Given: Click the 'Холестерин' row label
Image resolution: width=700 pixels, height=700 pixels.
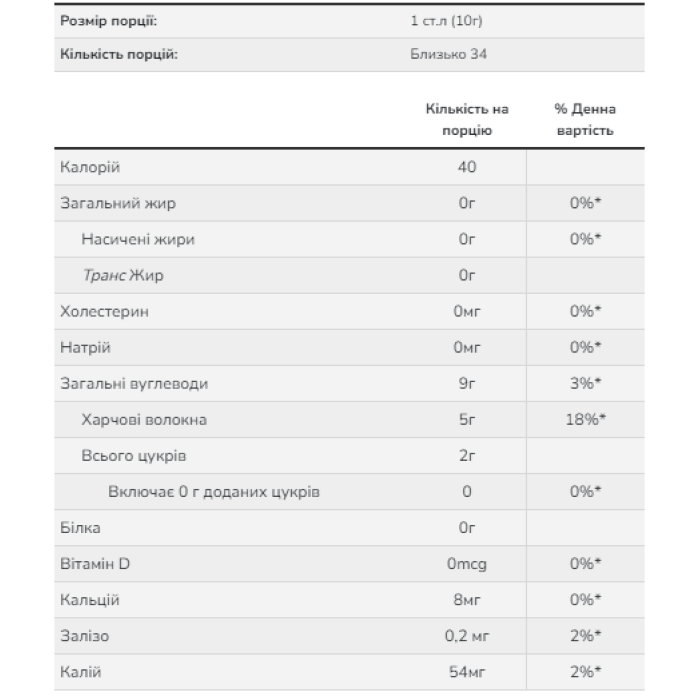Looking at the screenshot, I should tap(105, 311).
